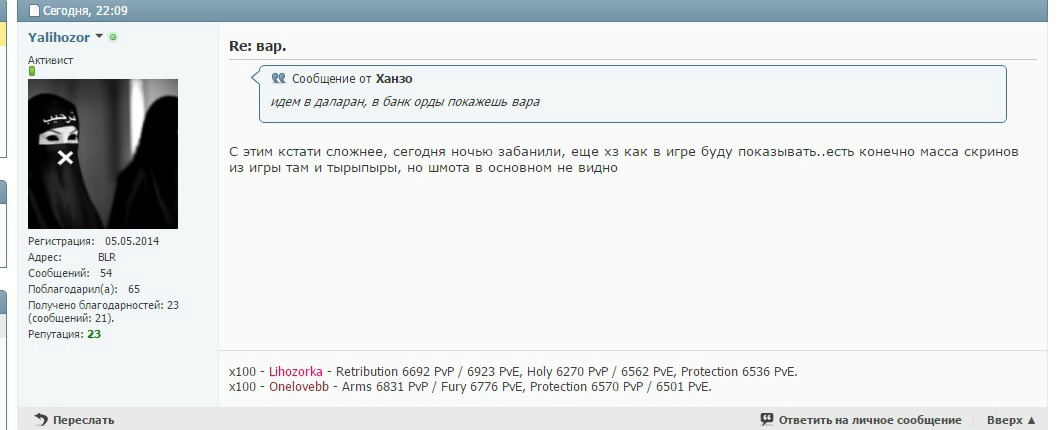Click the green online status indicator
1059x430 pixels.
[x=113, y=37]
